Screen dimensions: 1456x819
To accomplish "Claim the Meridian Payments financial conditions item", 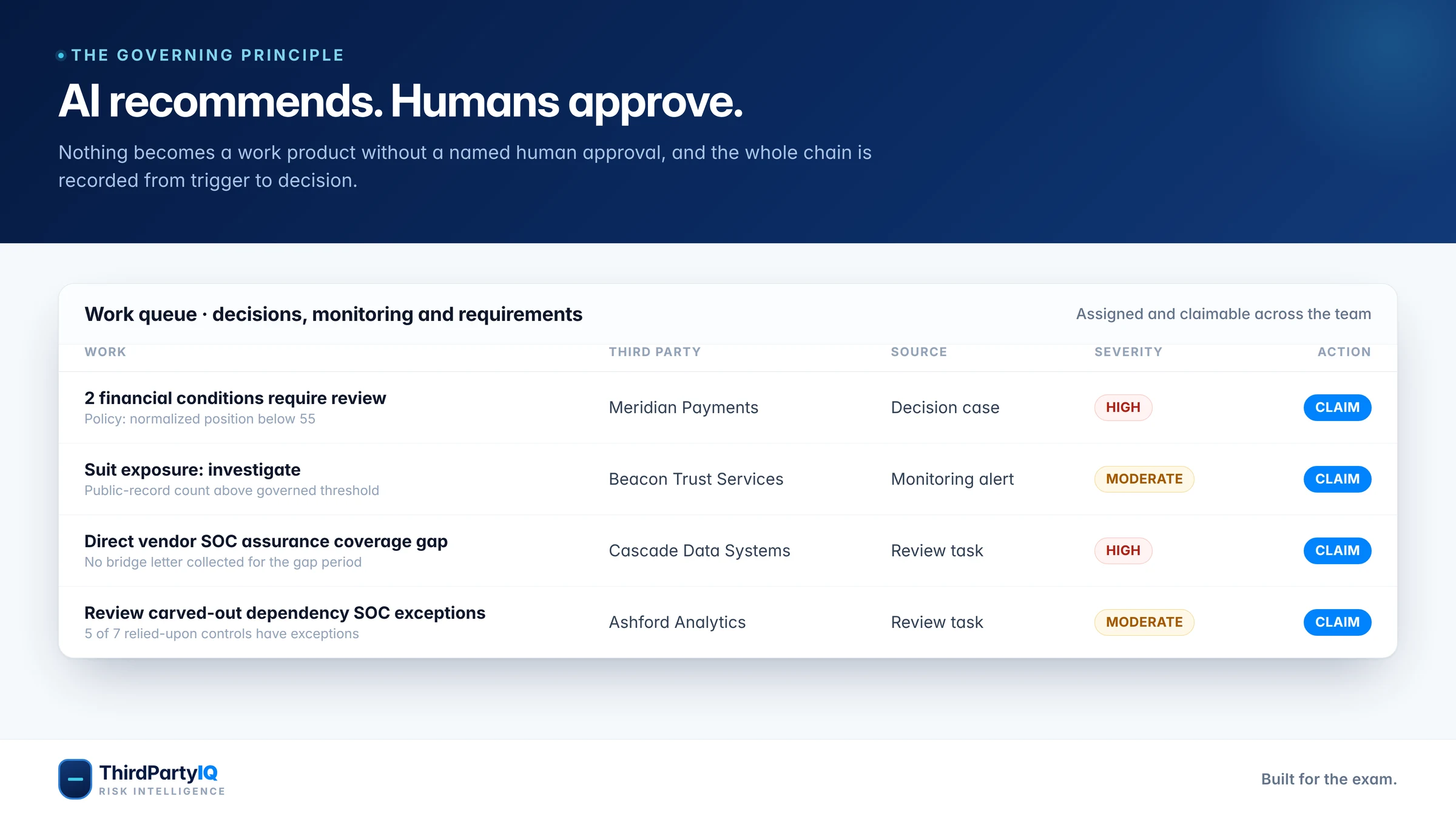I will point(1337,408).
